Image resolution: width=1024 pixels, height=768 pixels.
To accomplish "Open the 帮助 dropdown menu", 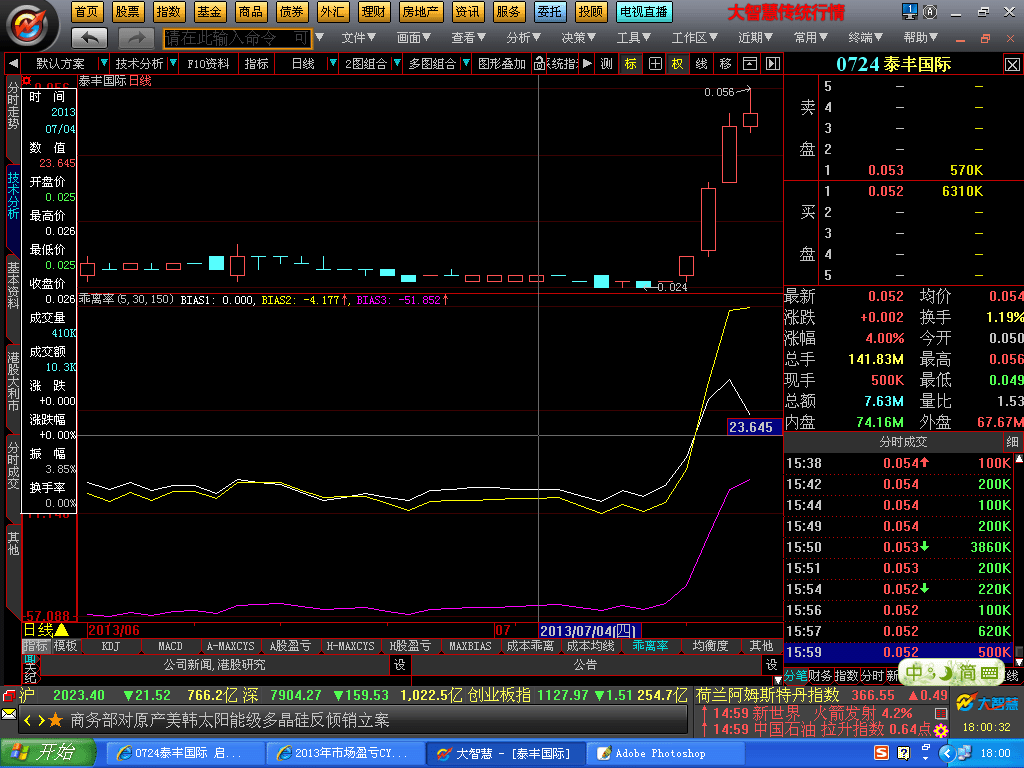I will coord(920,38).
